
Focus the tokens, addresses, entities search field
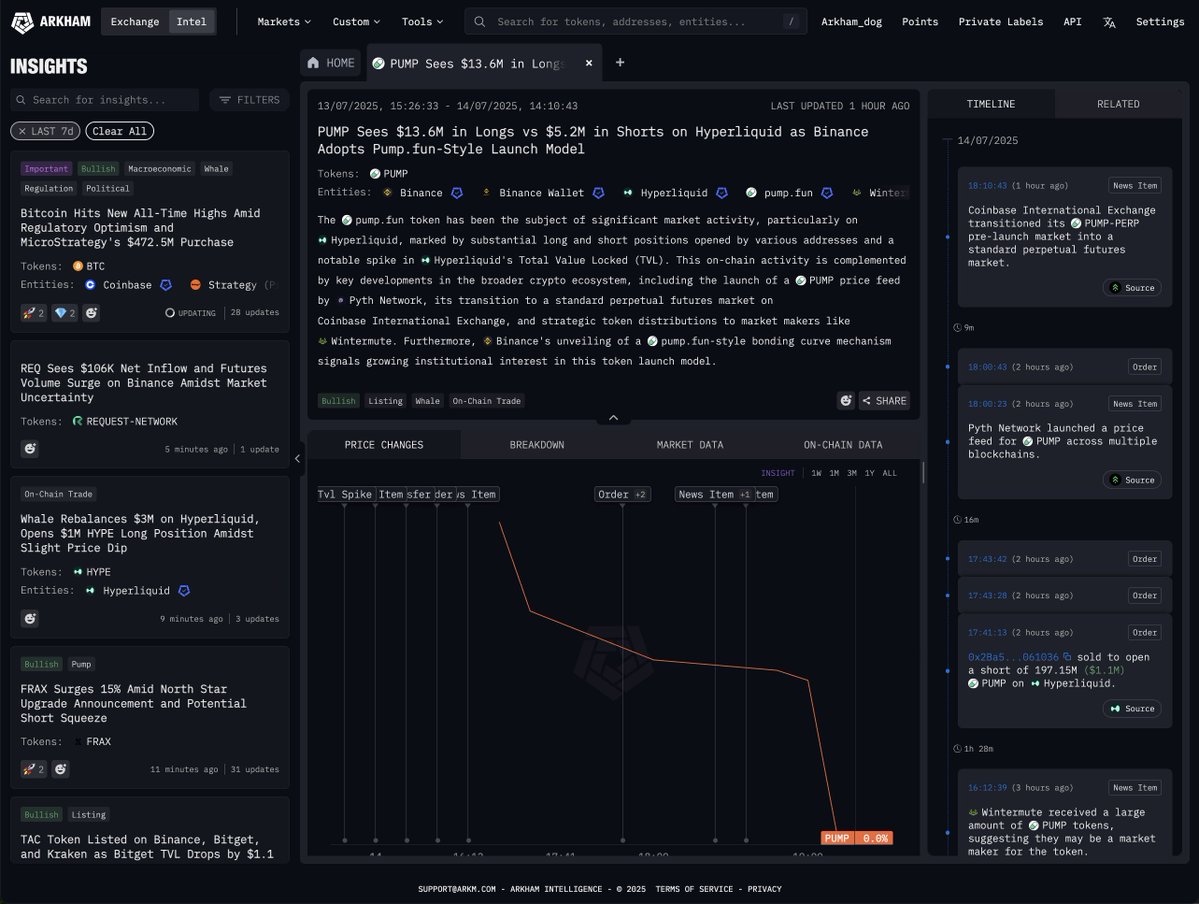coord(635,21)
